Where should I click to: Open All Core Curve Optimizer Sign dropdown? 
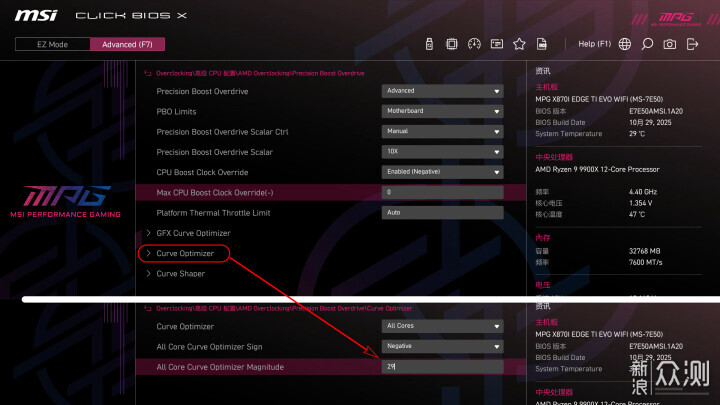(x=442, y=346)
